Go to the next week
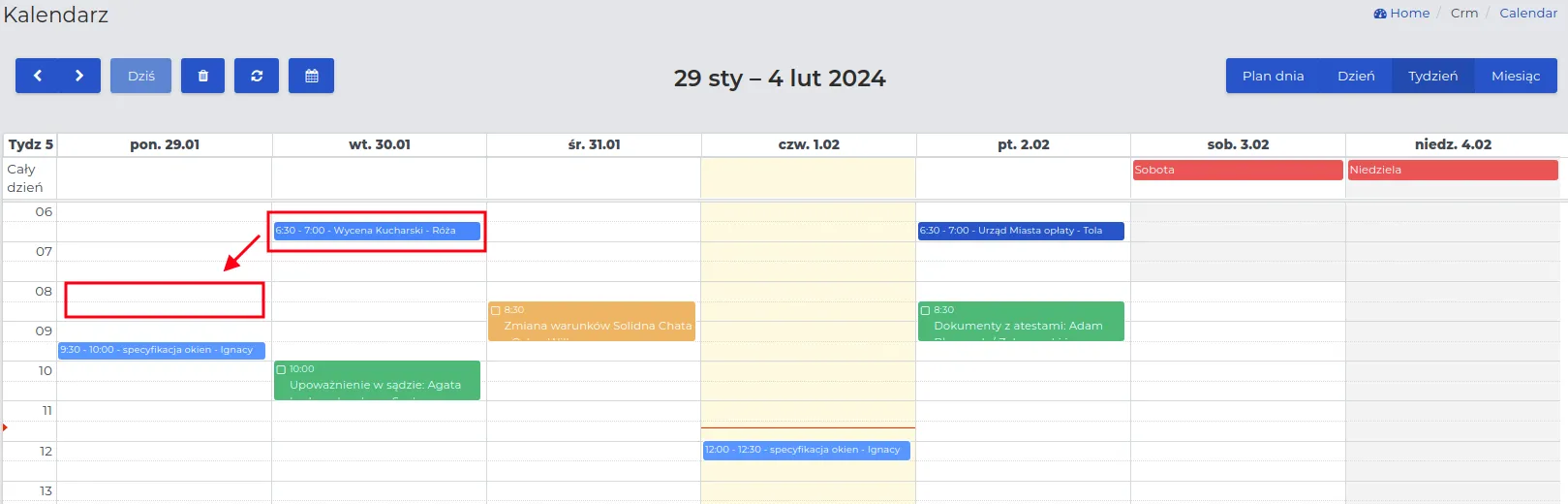The height and width of the screenshot is (504, 1568). tap(79, 76)
